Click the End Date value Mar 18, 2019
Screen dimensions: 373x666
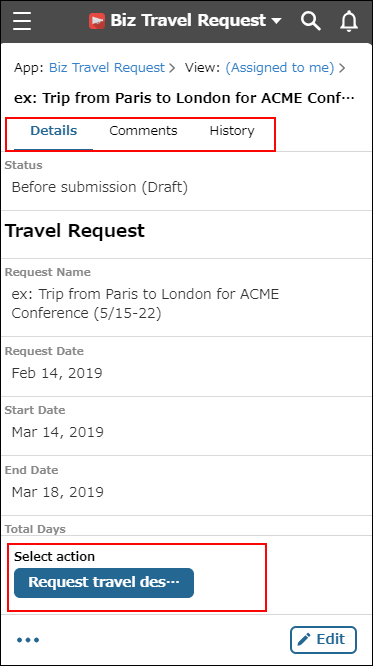point(58,492)
